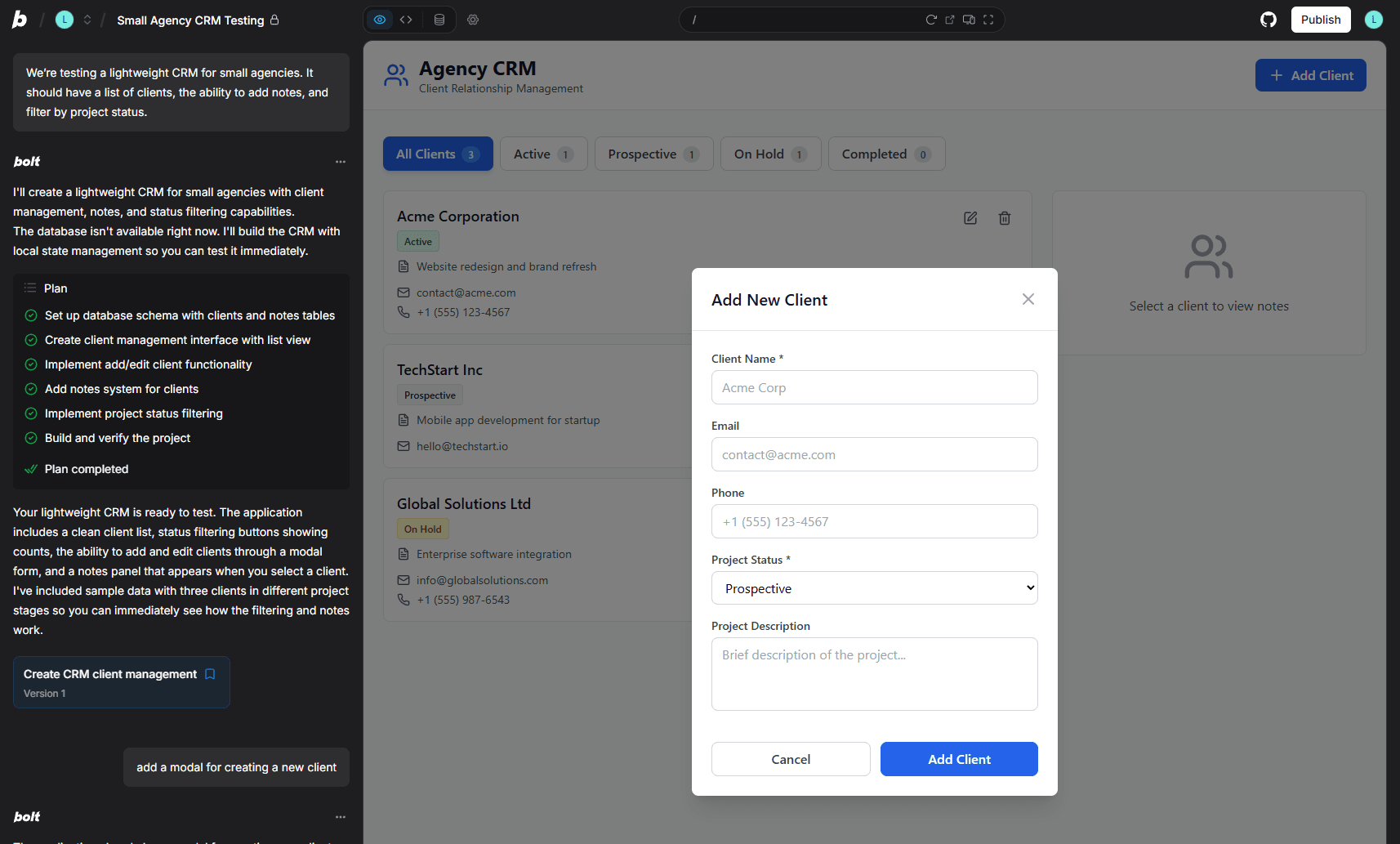Viewport: 1400px width, 844px height.
Task: Open your account avatar menu
Action: click(x=1373, y=19)
